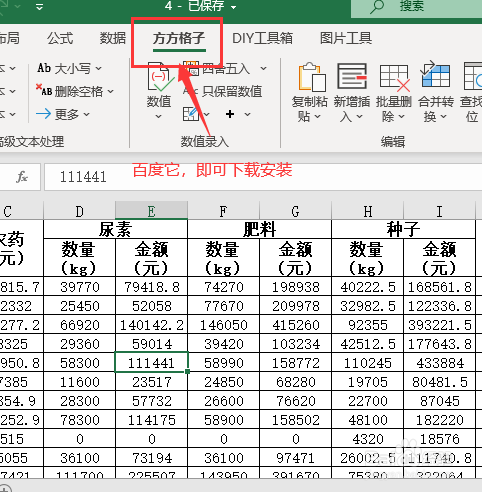482x492 pixels.
Task: Expand the plus sign dropdown arrow
Action: pyautogui.click(x=247, y=114)
